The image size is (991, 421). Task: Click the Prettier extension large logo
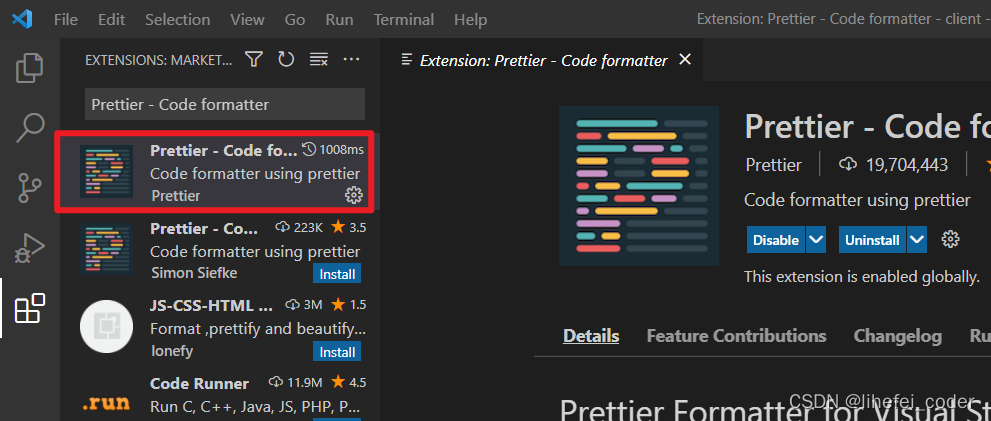pos(639,186)
